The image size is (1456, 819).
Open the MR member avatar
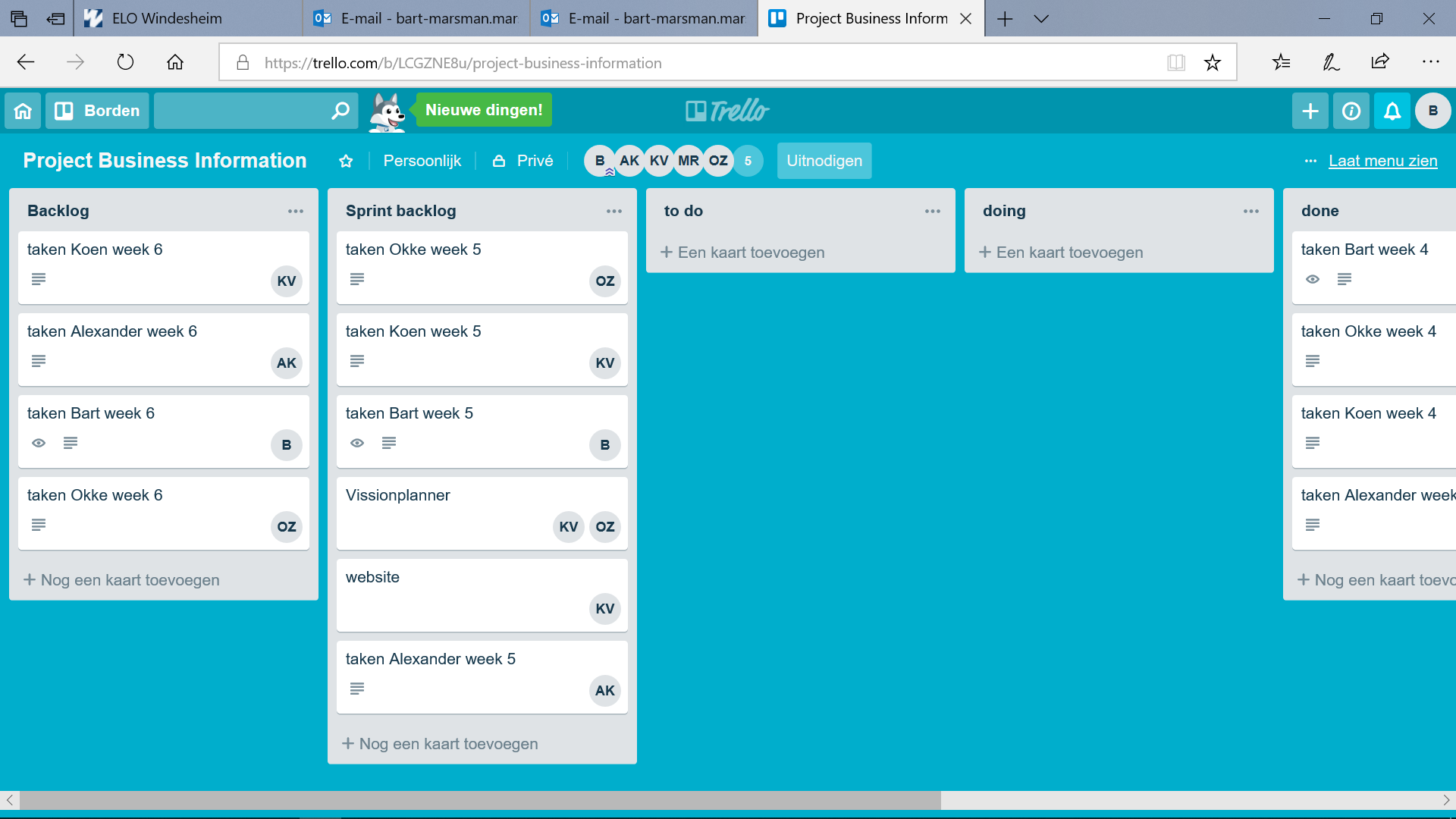pyautogui.click(x=688, y=161)
